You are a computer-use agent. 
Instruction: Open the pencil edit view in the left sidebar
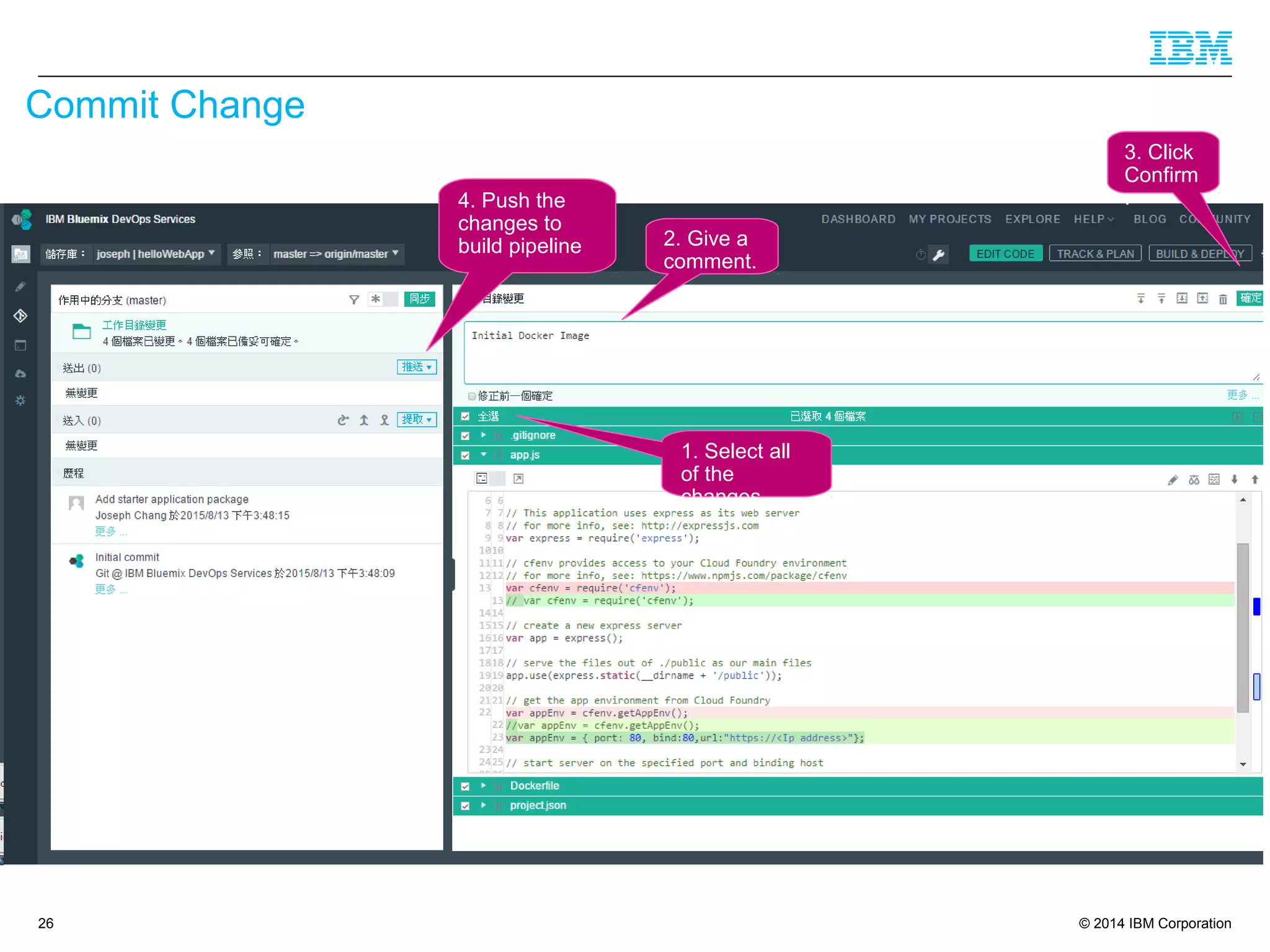click(20, 287)
